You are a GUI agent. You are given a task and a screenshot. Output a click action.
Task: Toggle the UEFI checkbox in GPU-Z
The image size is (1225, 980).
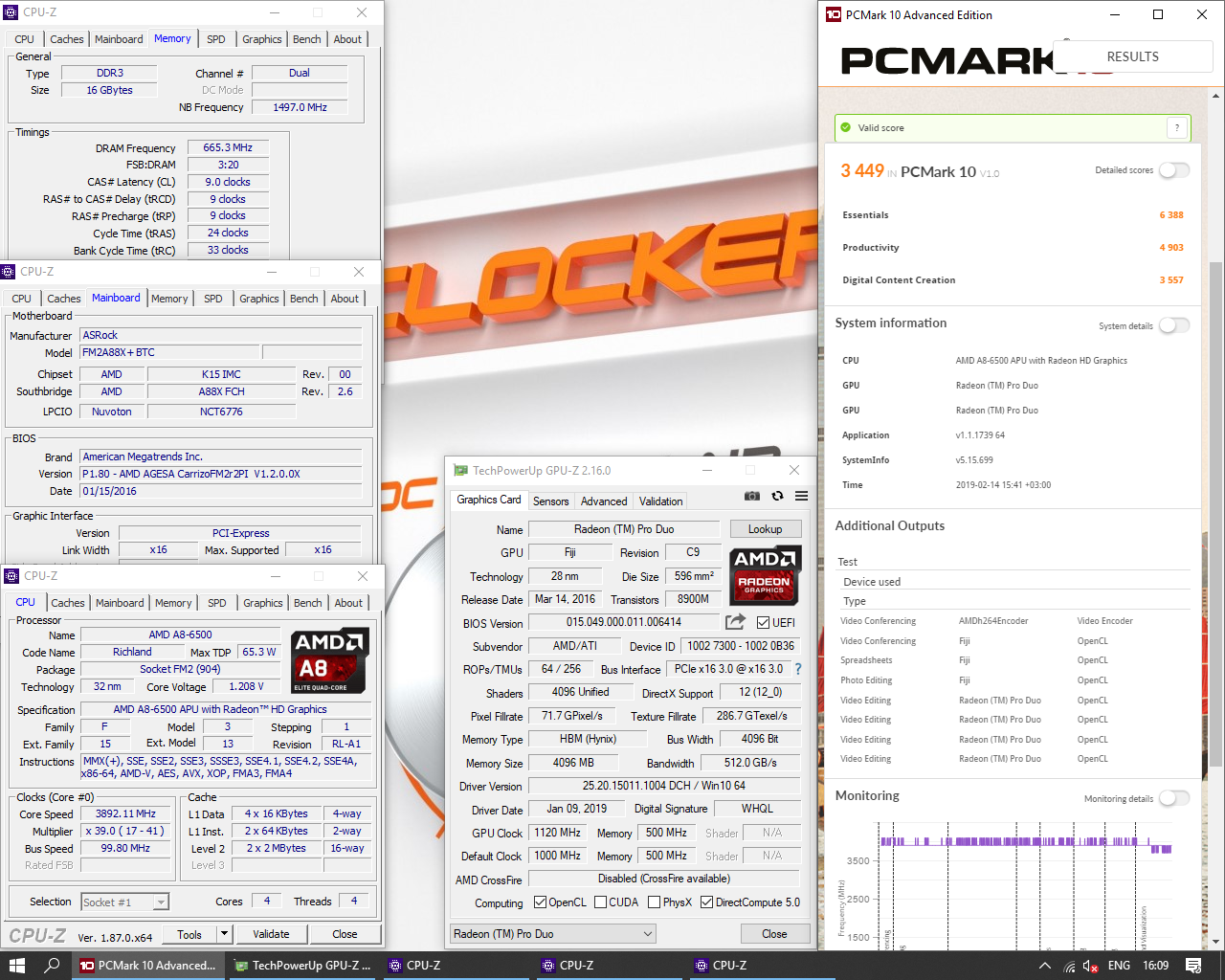point(763,622)
